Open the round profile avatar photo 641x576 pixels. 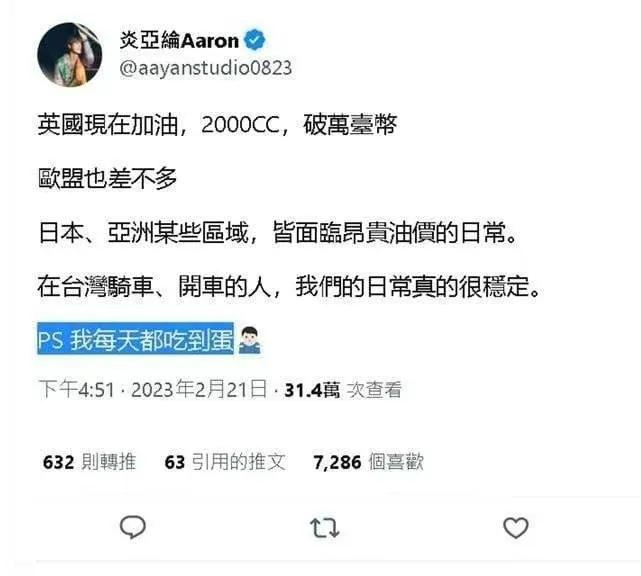(x=69, y=55)
